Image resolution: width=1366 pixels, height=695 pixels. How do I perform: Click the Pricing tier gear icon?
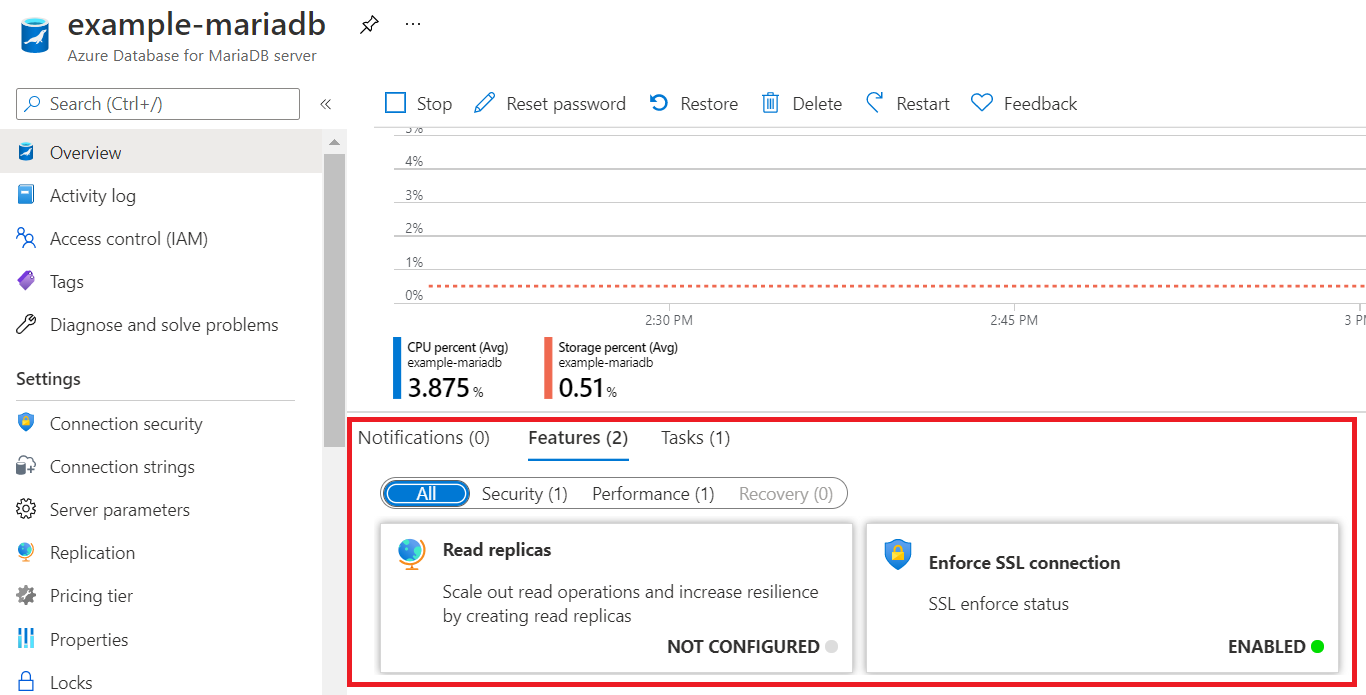point(26,595)
